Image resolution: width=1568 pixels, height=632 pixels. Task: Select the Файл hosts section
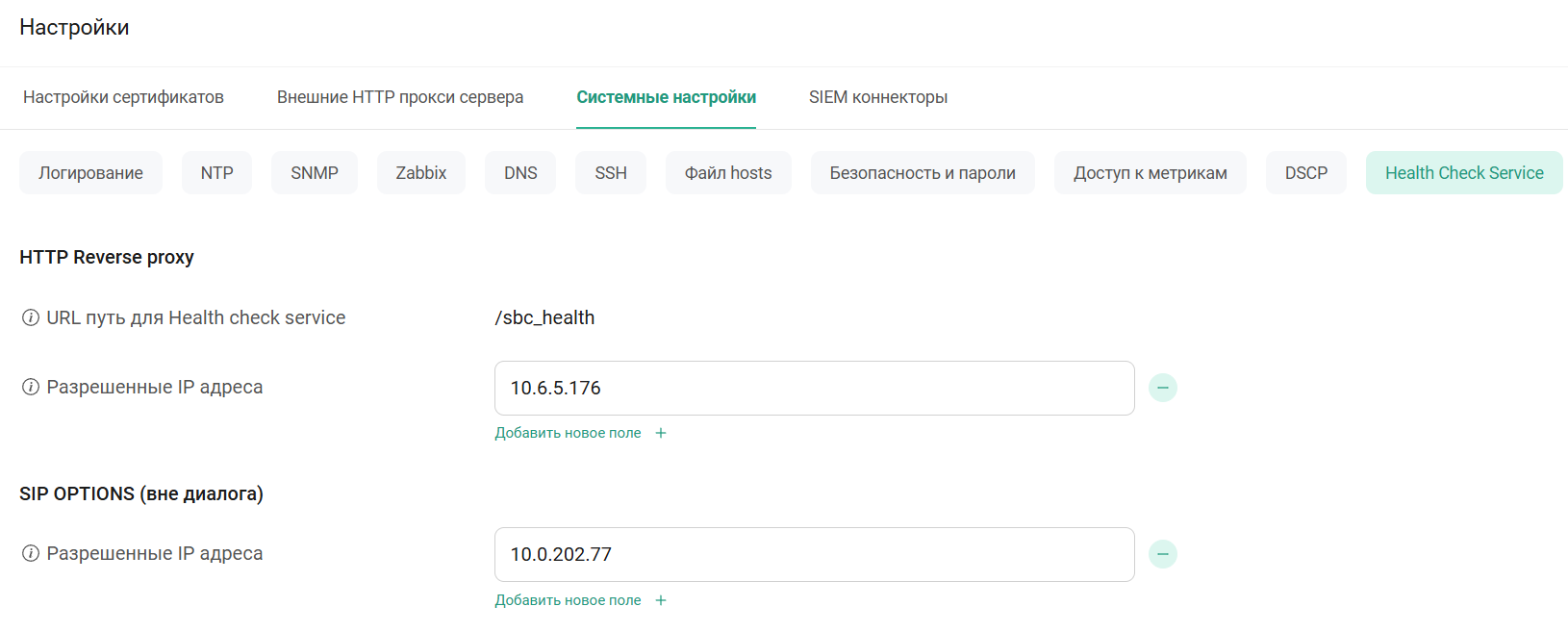[727, 173]
